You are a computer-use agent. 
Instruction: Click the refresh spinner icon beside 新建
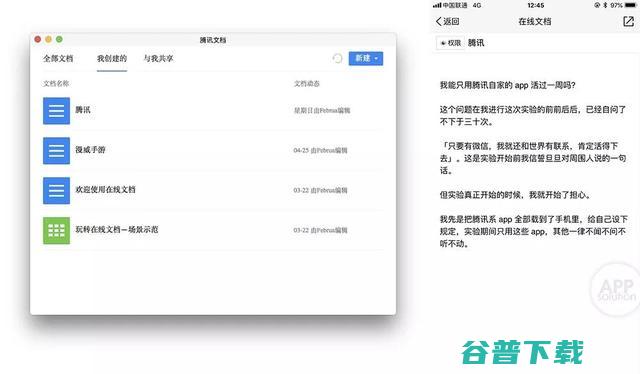(337, 59)
